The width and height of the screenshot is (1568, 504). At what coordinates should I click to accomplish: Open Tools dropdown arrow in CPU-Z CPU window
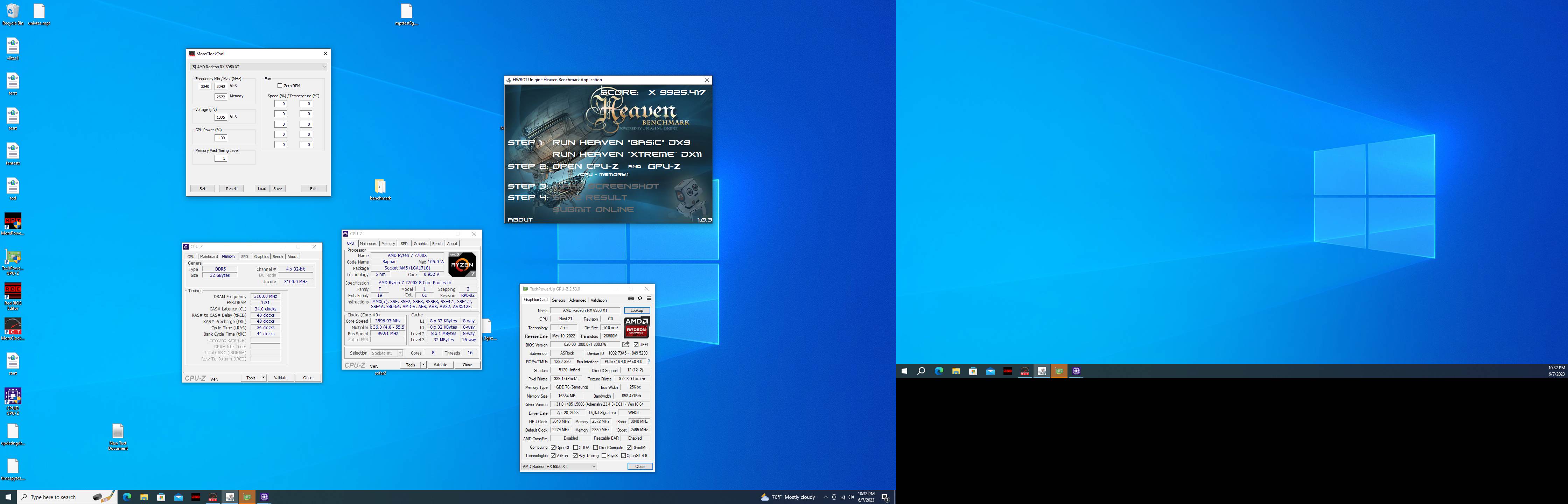[x=423, y=365]
